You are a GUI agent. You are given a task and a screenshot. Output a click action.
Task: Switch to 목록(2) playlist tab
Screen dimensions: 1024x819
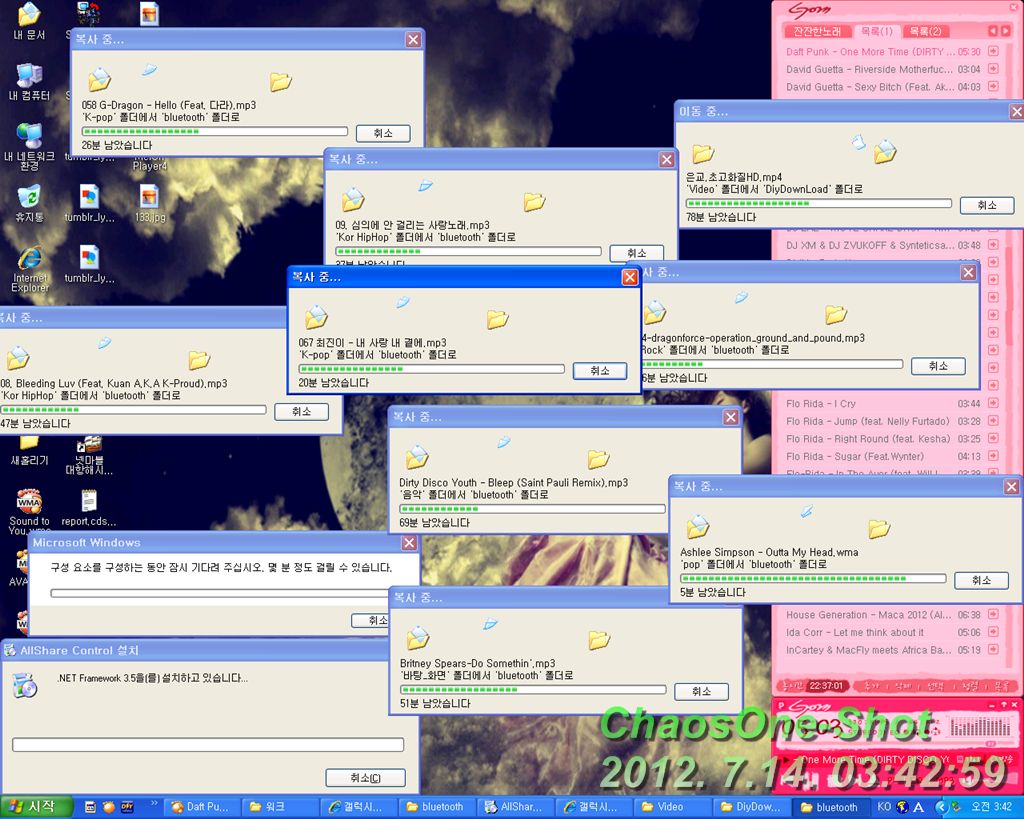(925, 31)
